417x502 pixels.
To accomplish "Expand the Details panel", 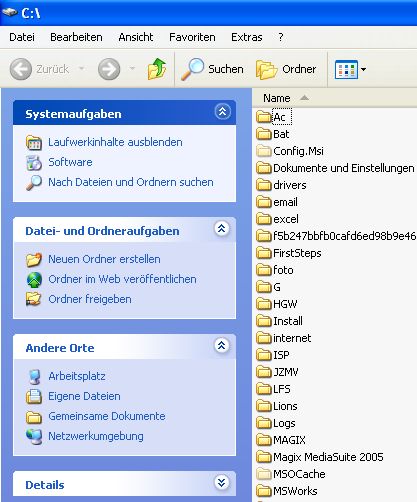I will [222, 482].
